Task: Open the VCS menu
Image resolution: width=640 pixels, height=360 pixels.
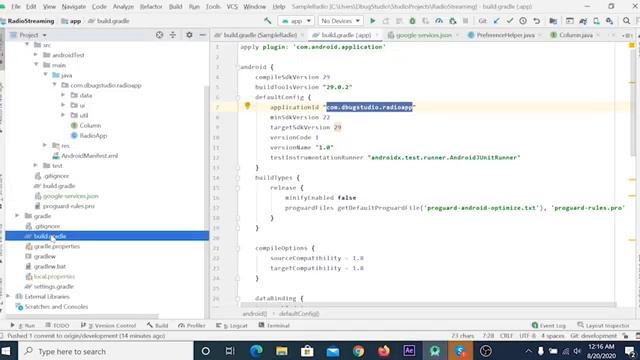Action: (x=232, y=7)
